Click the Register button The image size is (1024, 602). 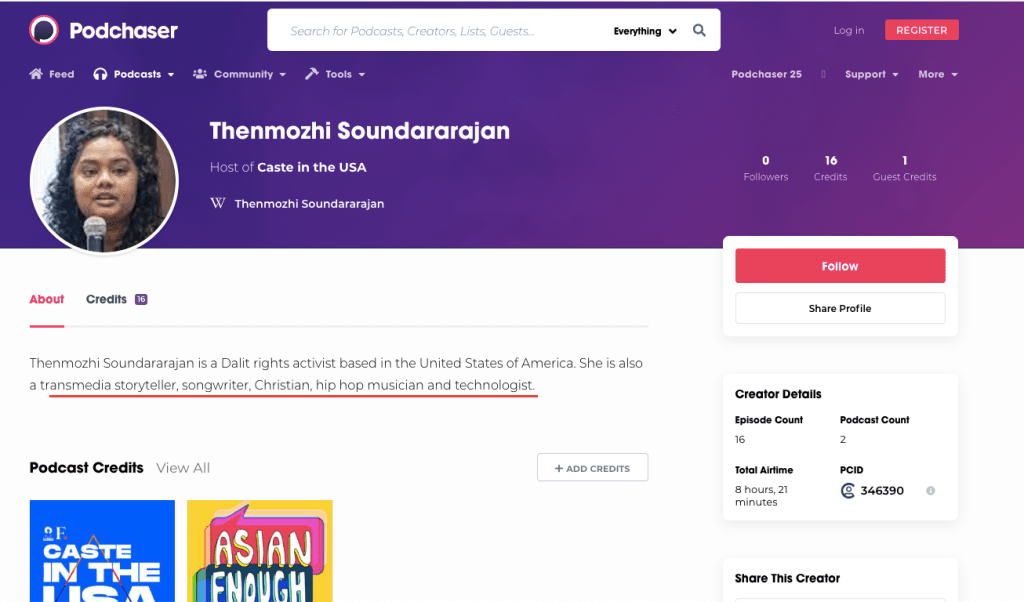coord(921,30)
